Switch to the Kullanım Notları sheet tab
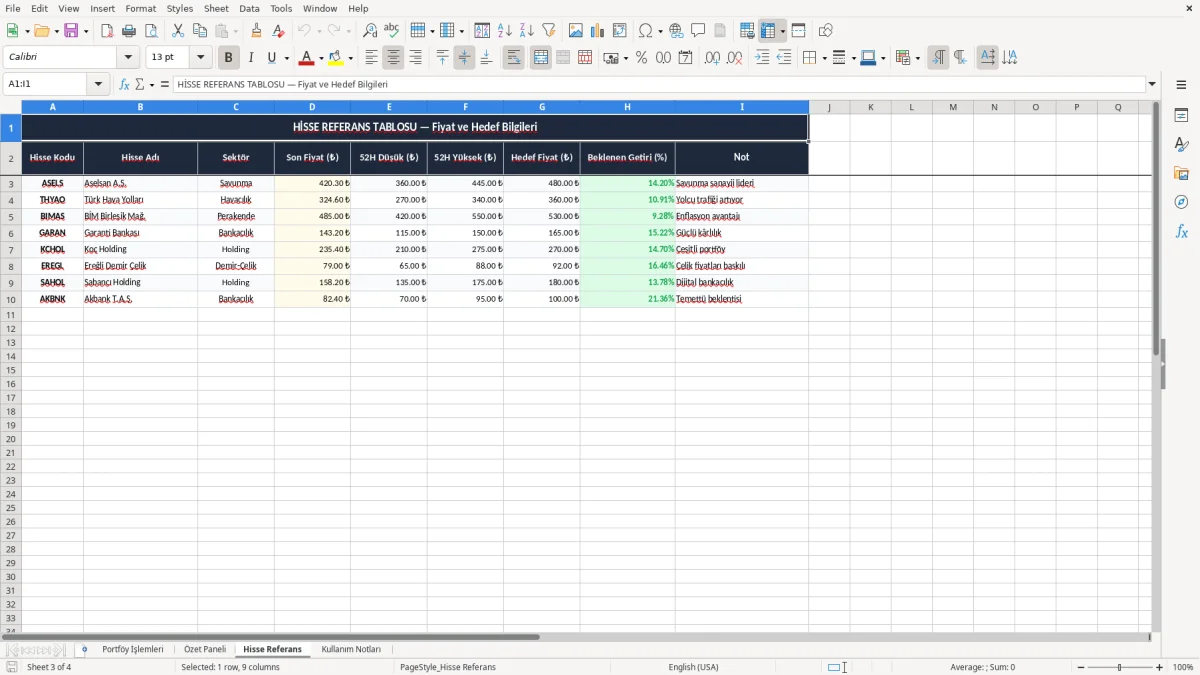Image resolution: width=1200 pixels, height=675 pixels. pos(351,650)
